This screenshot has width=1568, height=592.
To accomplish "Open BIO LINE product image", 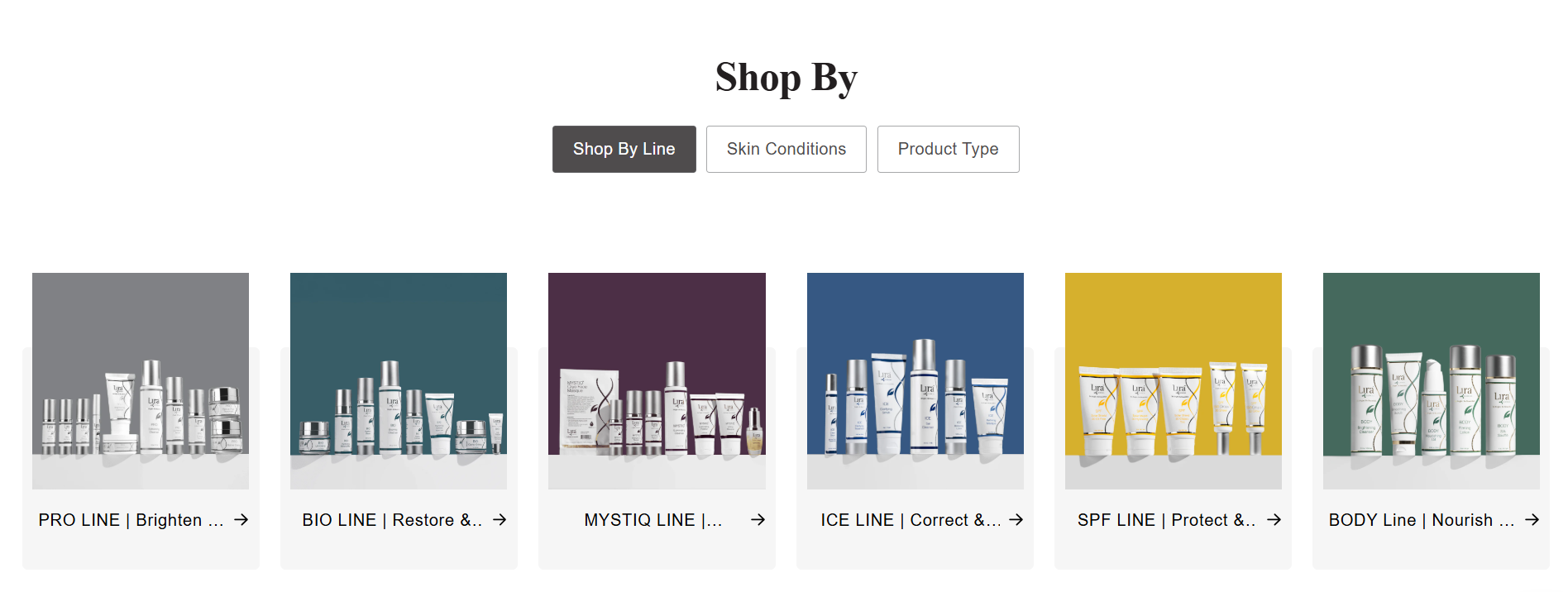I will coord(399,380).
